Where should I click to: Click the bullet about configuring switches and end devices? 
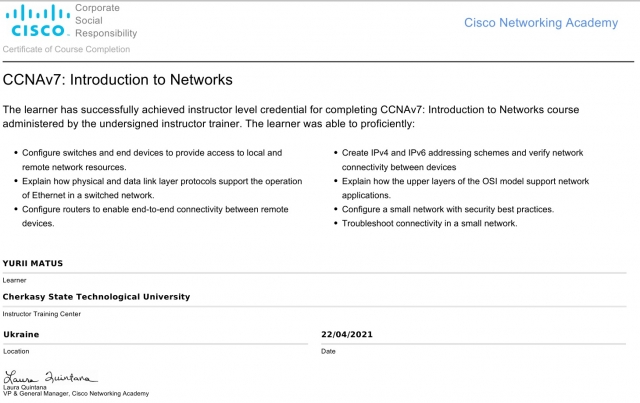pyautogui.click(x=152, y=159)
